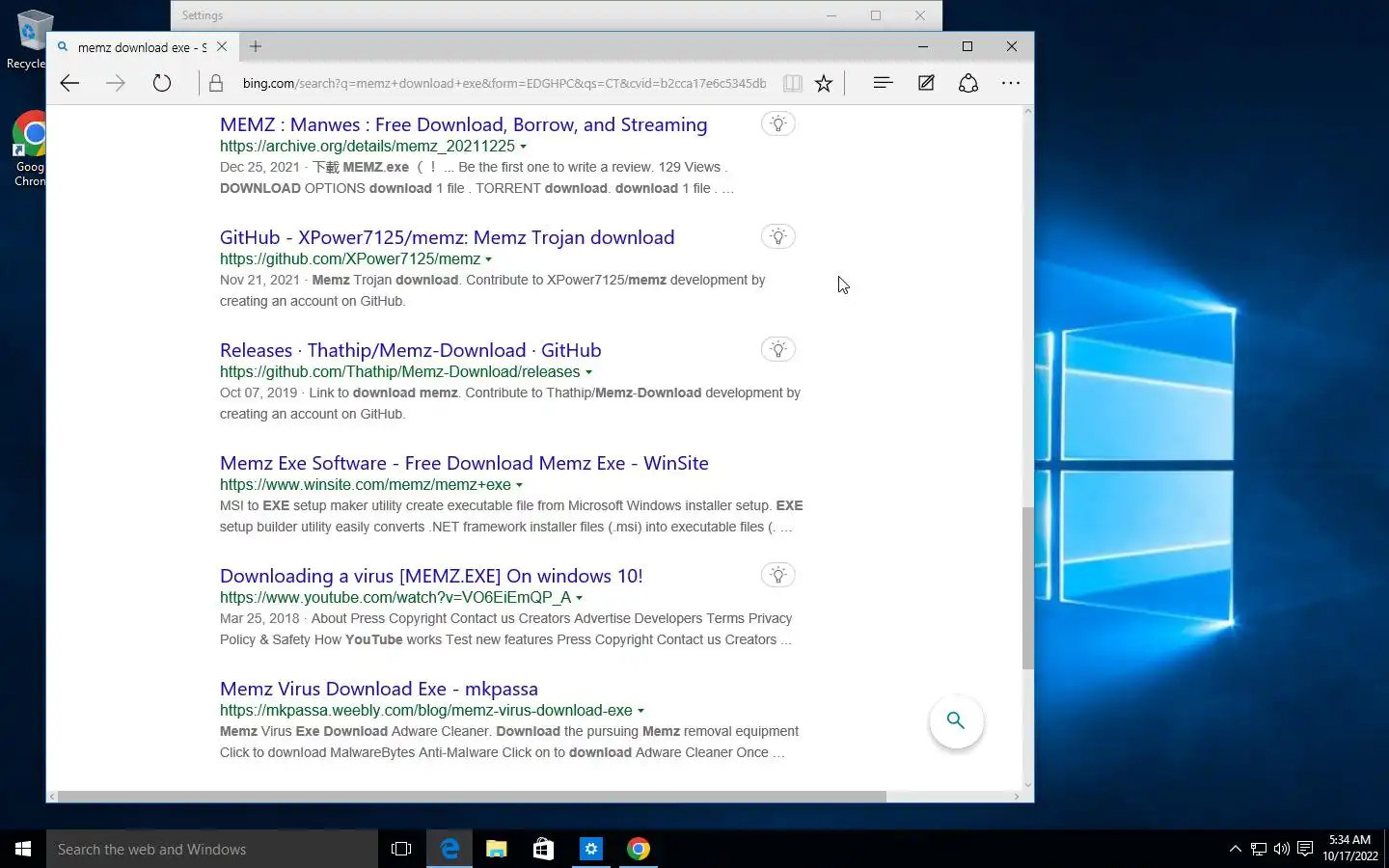Image resolution: width=1389 pixels, height=868 pixels.
Task: Click the bing.com address bar URL
Action: (504, 83)
